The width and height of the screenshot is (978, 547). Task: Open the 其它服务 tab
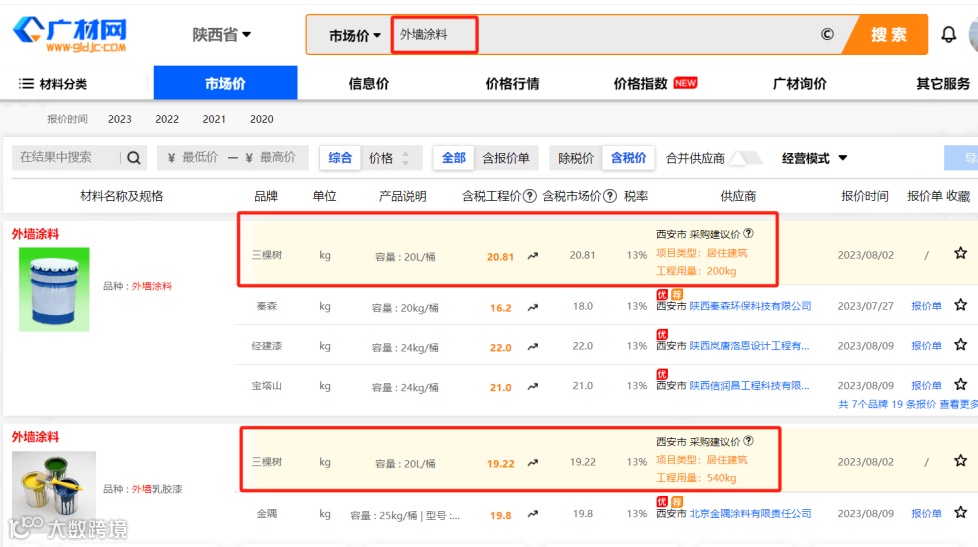[x=942, y=84]
